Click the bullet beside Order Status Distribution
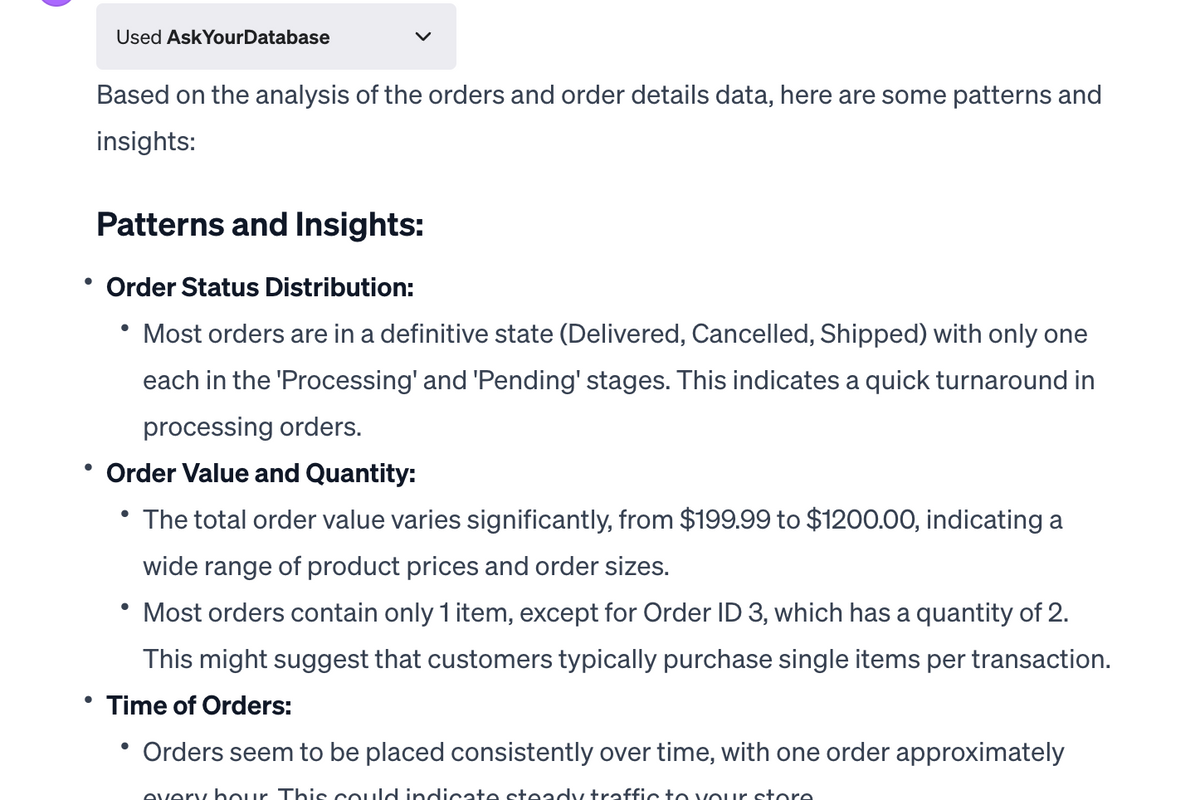 click(x=89, y=281)
